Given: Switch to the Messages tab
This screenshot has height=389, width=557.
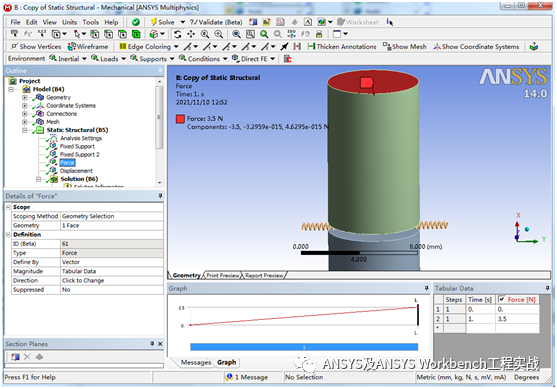Looking at the screenshot, I should point(196,362).
